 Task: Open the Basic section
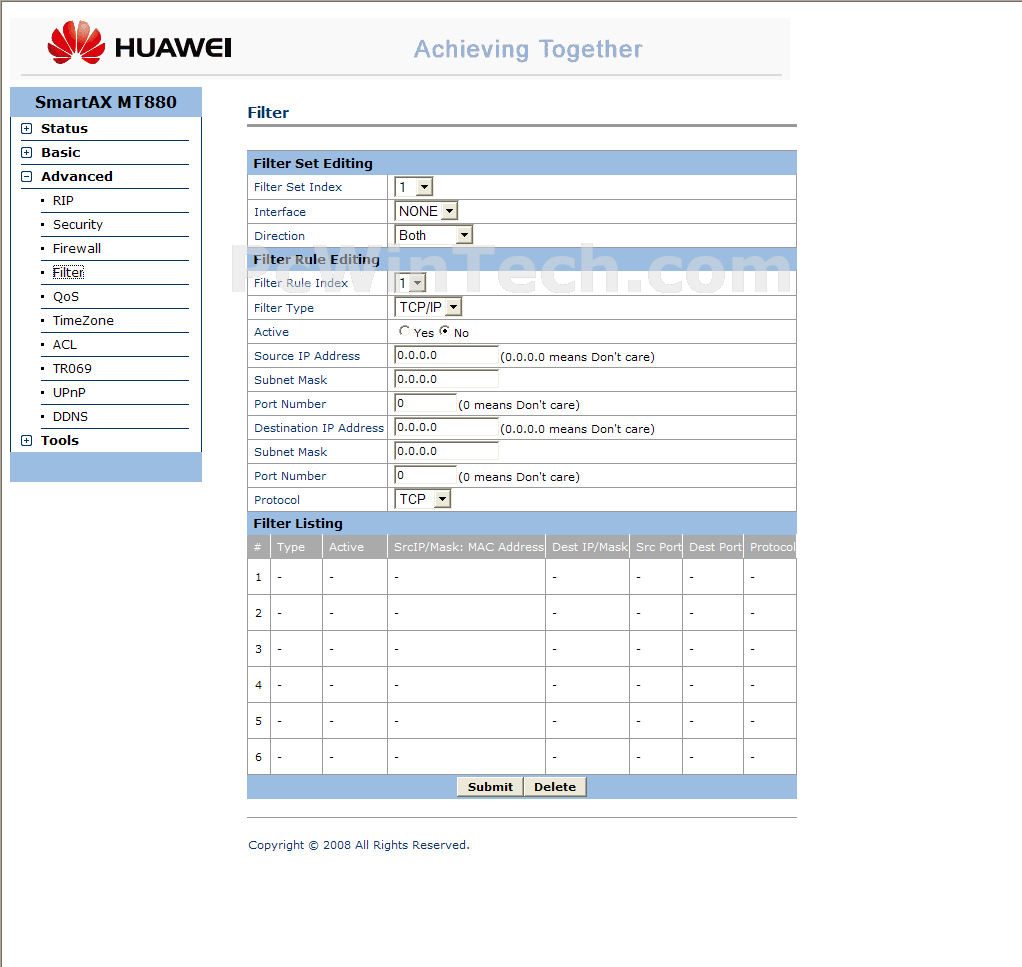tap(61, 152)
